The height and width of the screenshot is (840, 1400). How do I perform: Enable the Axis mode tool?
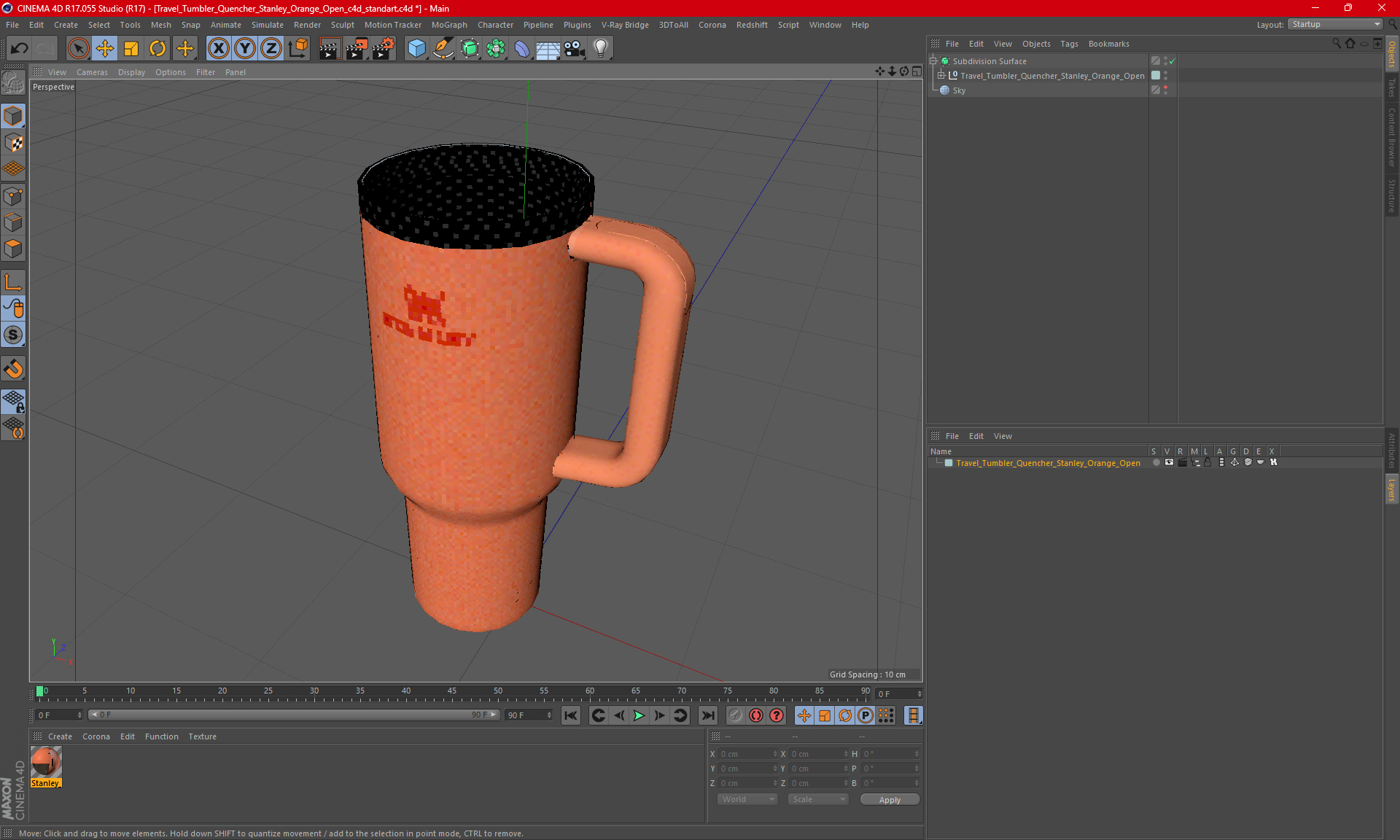click(x=13, y=283)
